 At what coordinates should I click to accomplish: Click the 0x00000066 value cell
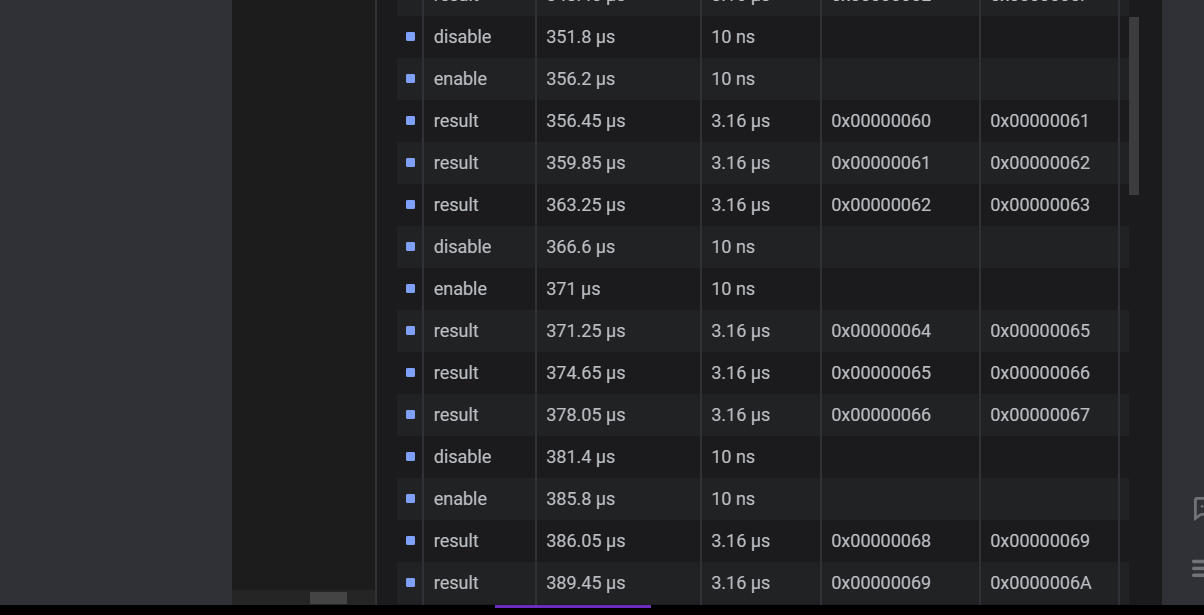click(x=880, y=415)
